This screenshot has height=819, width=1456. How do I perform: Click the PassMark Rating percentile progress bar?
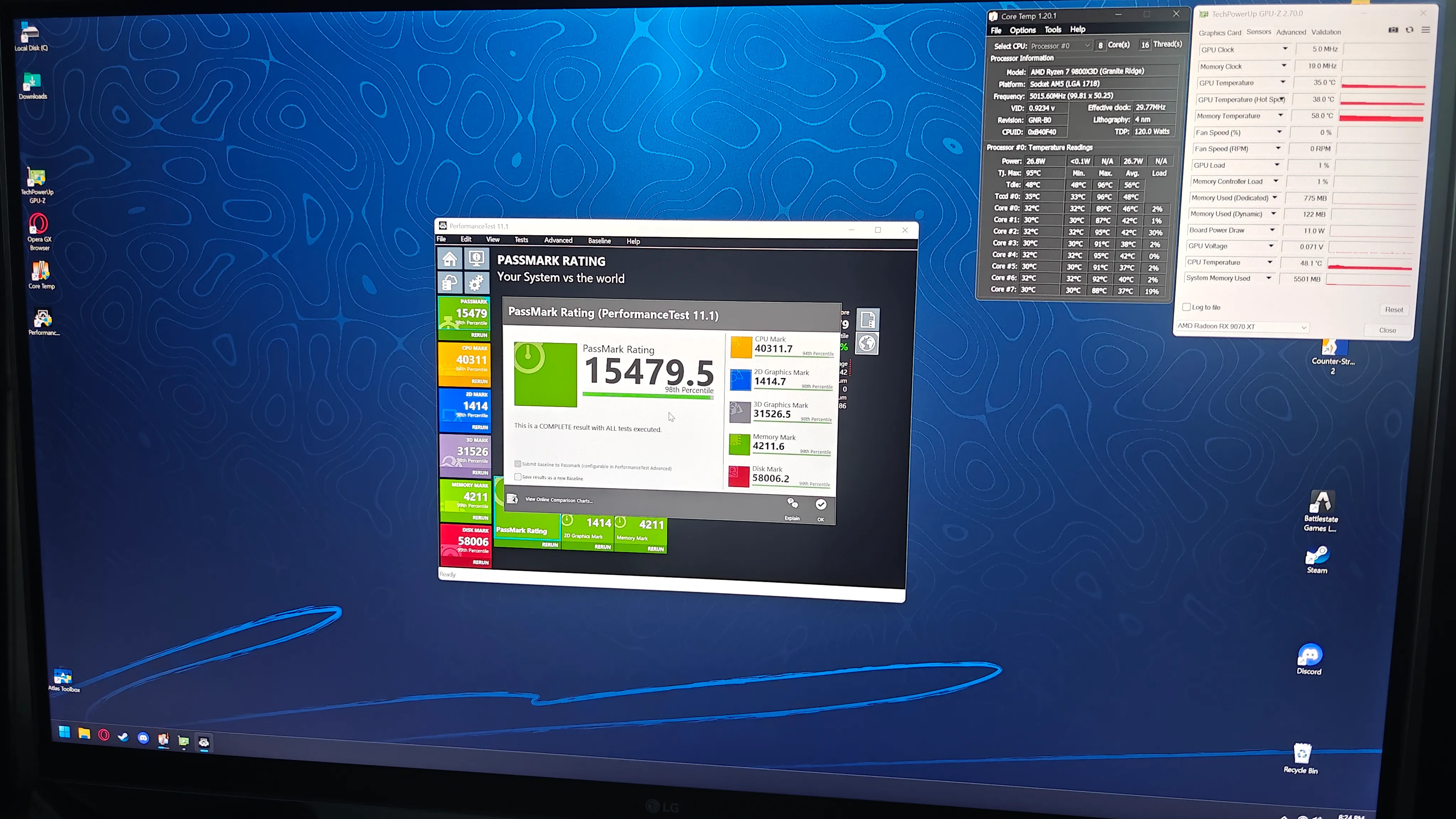coord(648,396)
